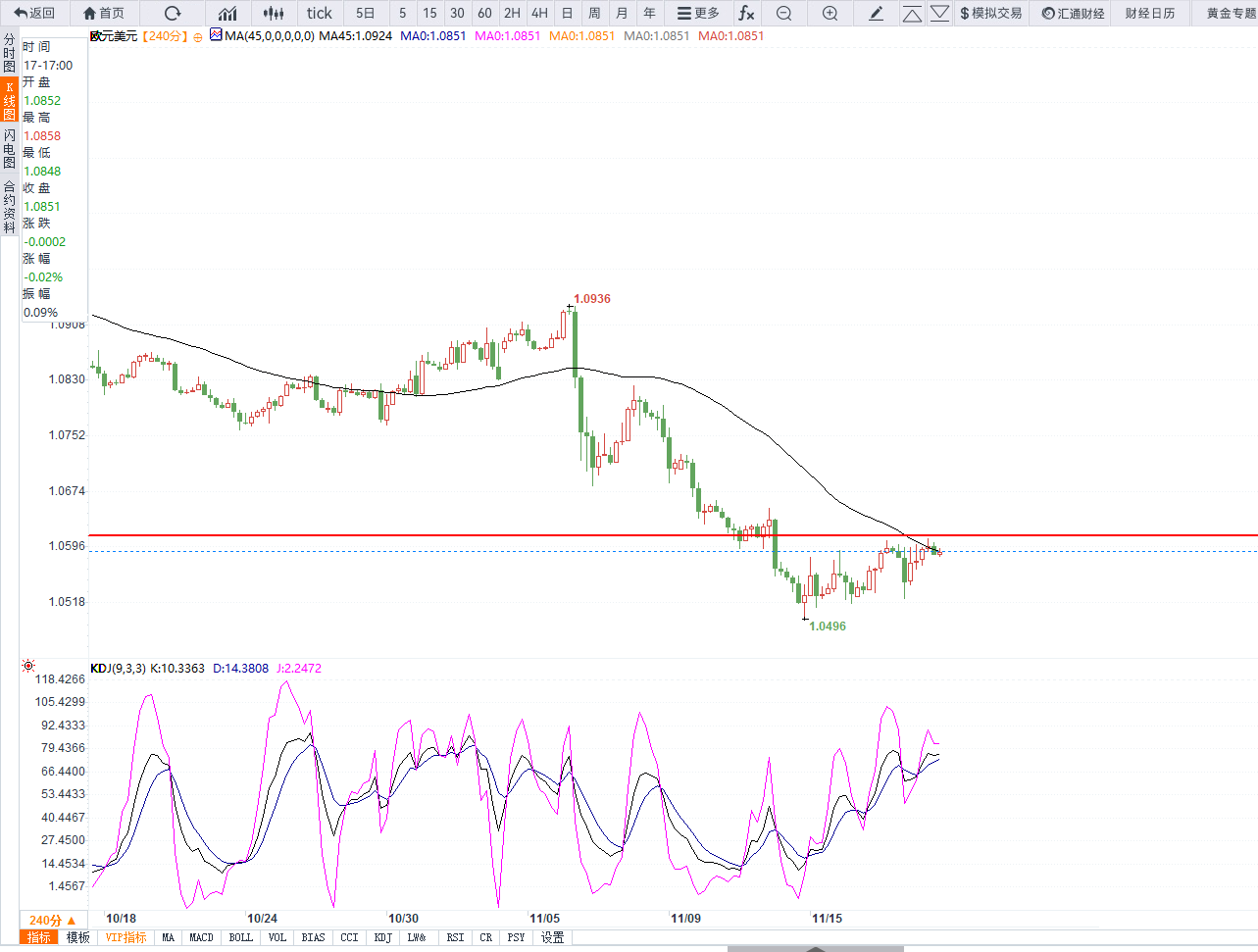Image resolution: width=1258 pixels, height=952 pixels.
Task: Open VIP指标 tab
Action: pyautogui.click(x=126, y=937)
